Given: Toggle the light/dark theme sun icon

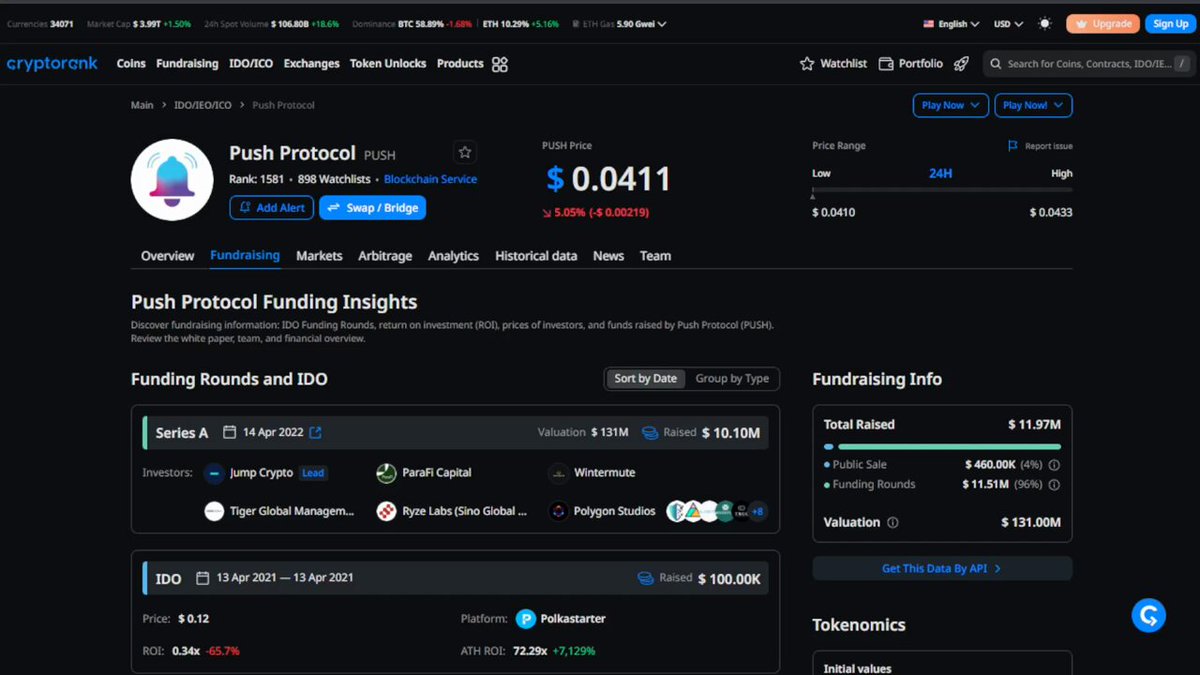Looking at the screenshot, I should [1045, 24].
